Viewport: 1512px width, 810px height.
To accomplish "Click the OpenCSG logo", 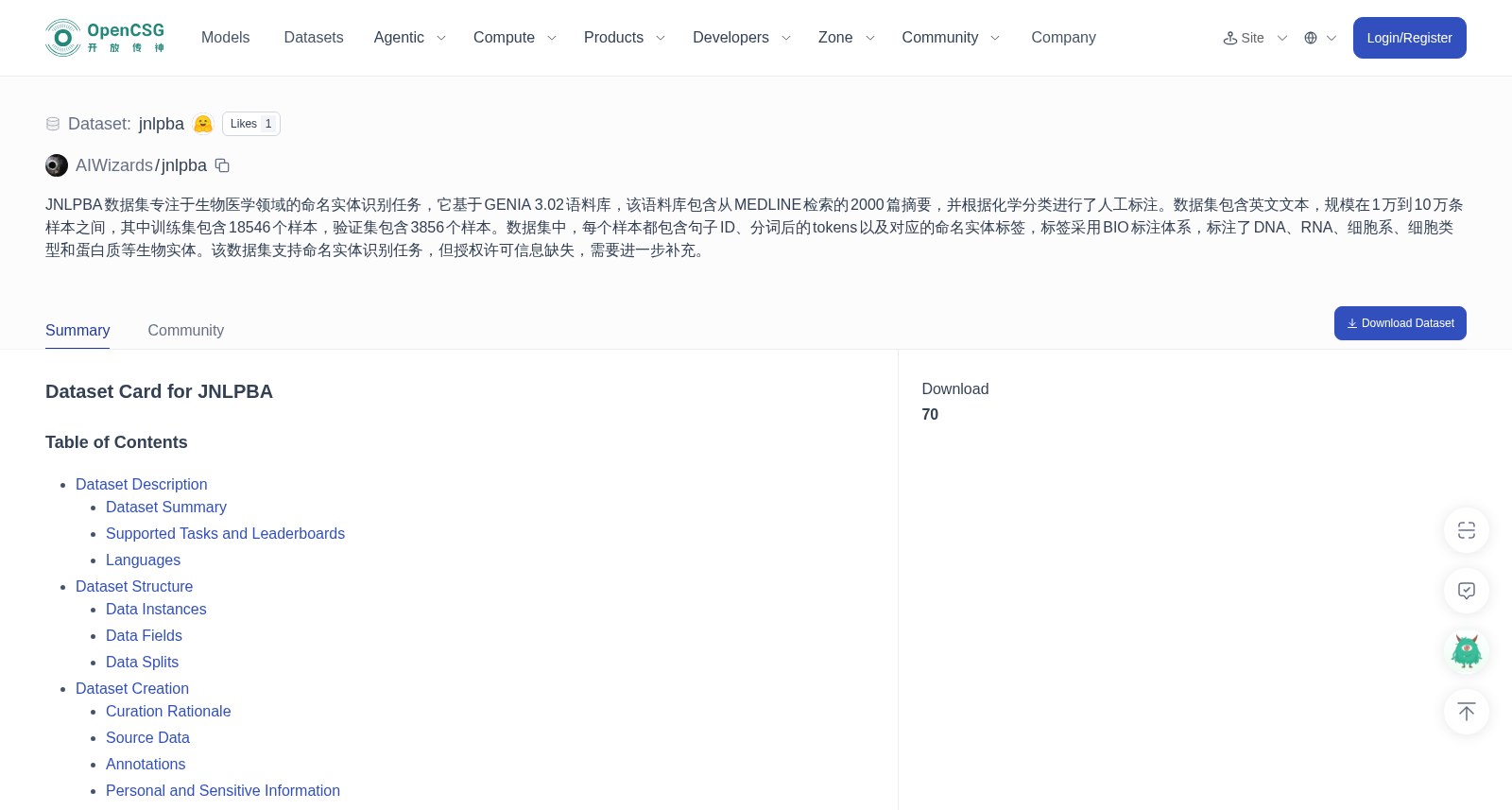I will click(105, 38).
